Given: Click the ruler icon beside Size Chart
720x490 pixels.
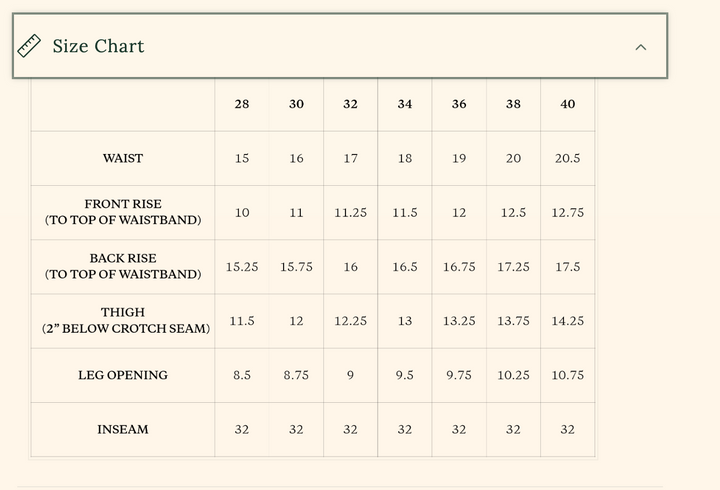Looking at the screenshot, I should click(29, 46).
